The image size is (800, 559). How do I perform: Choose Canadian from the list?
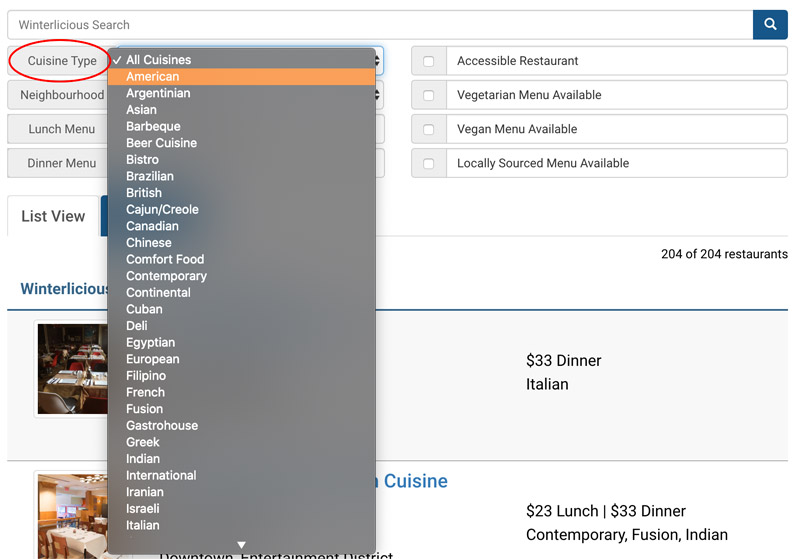click(242, 226)
